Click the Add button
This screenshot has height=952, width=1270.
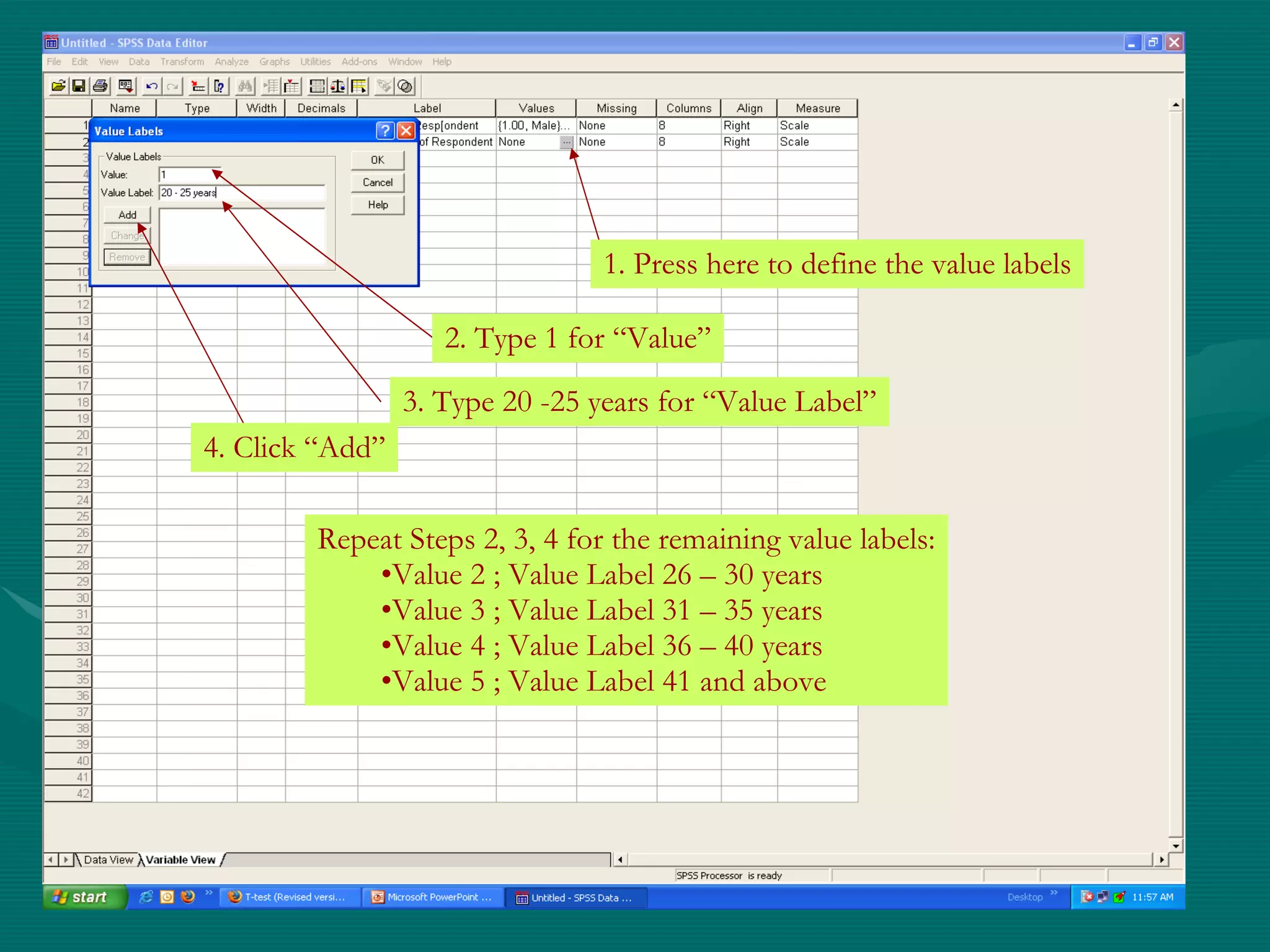pyautogui.click(x=127, y=214)
